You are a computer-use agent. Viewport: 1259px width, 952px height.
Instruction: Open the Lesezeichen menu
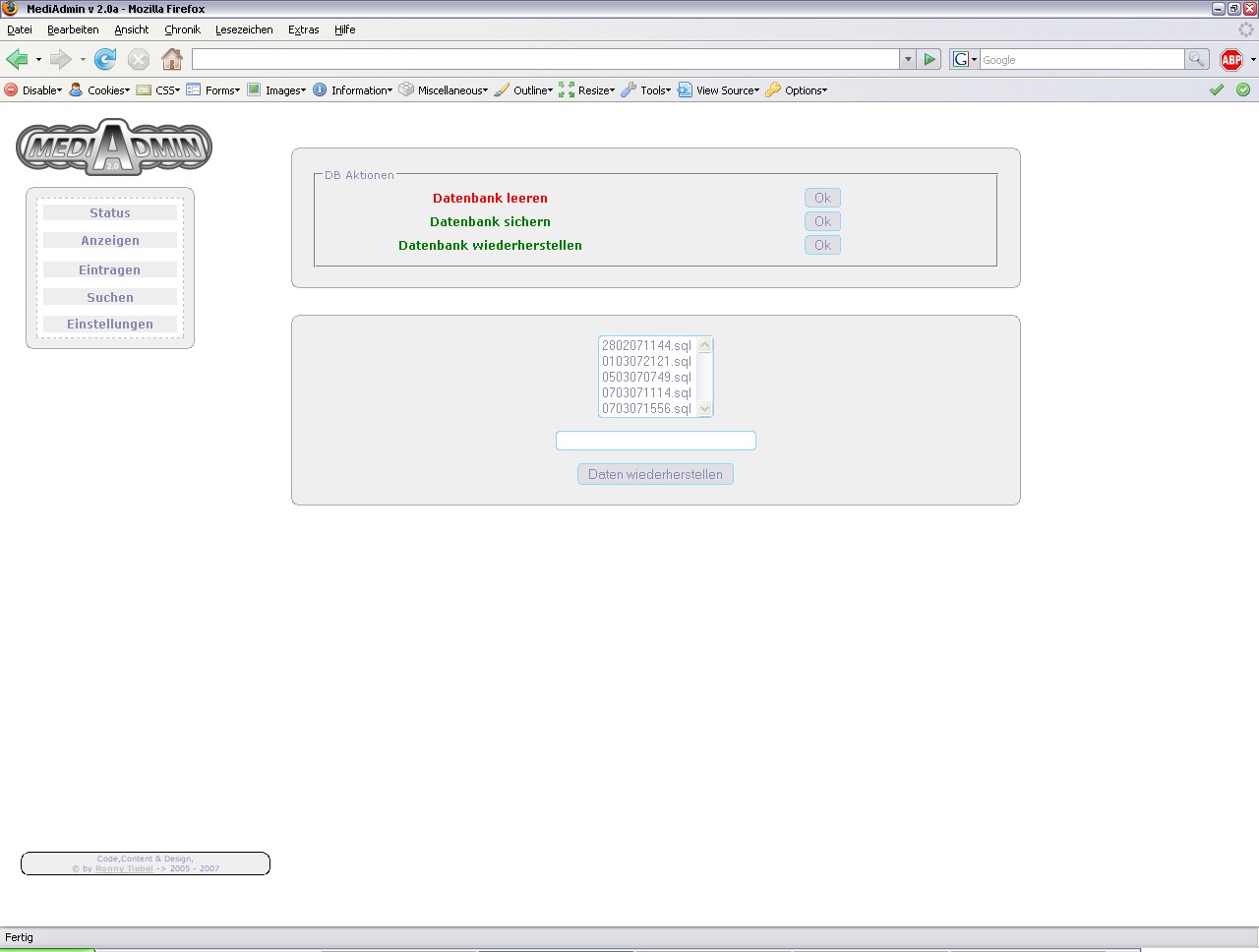pos(244,30)
